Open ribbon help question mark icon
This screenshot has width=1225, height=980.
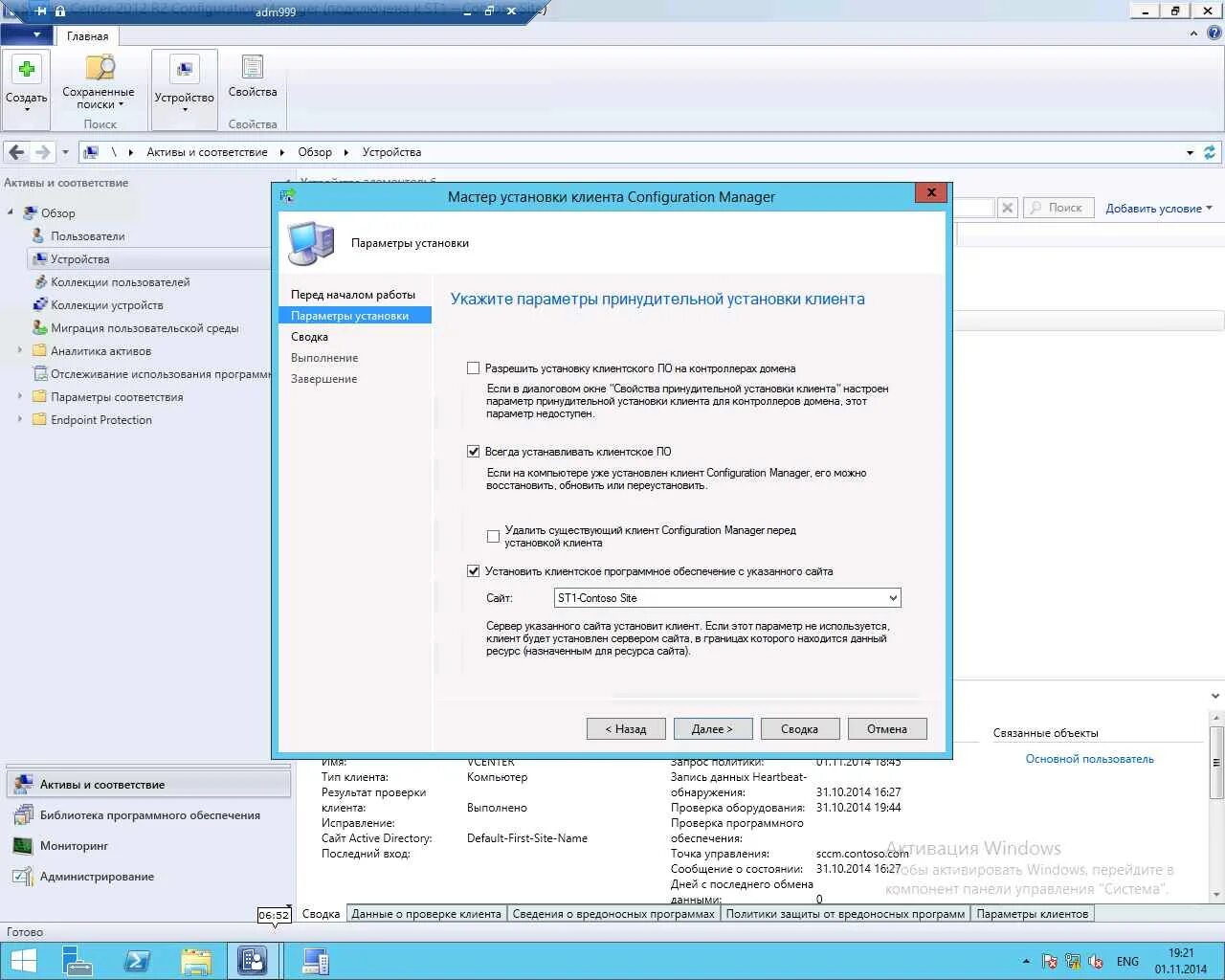pyautogui.click(x=1214, y=33)
